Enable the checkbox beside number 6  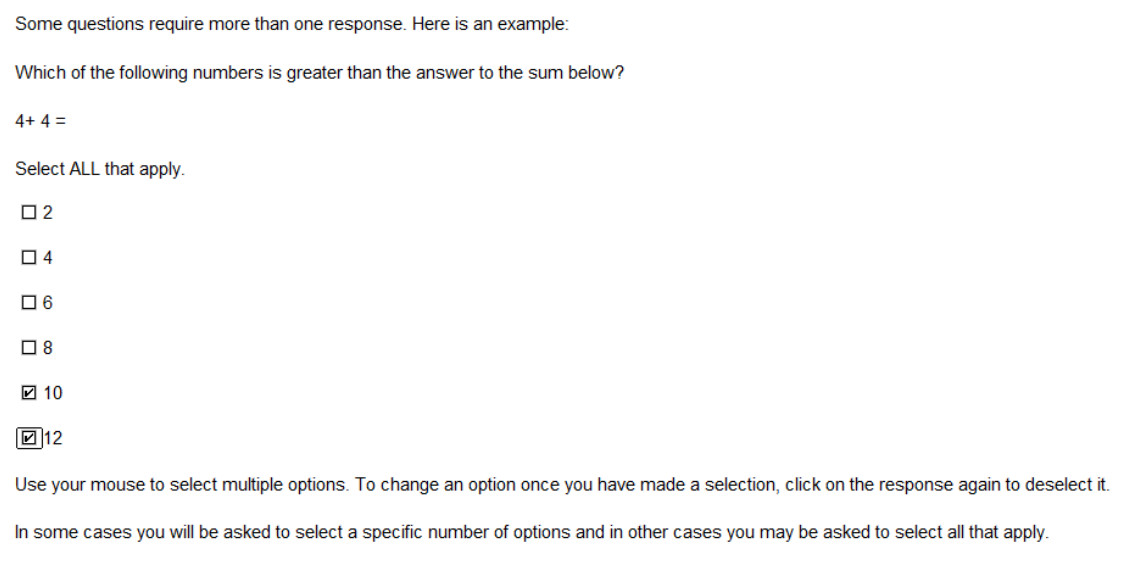pyautogui.click(x=28, y=303)
